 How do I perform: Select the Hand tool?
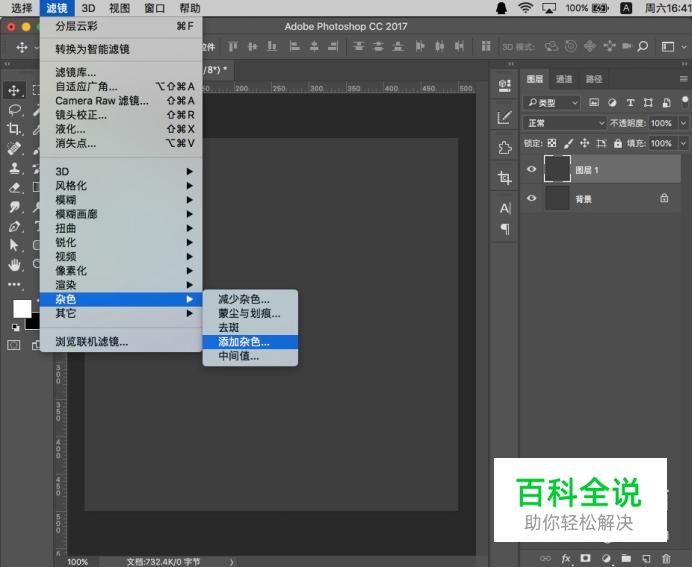click(14, 264)
